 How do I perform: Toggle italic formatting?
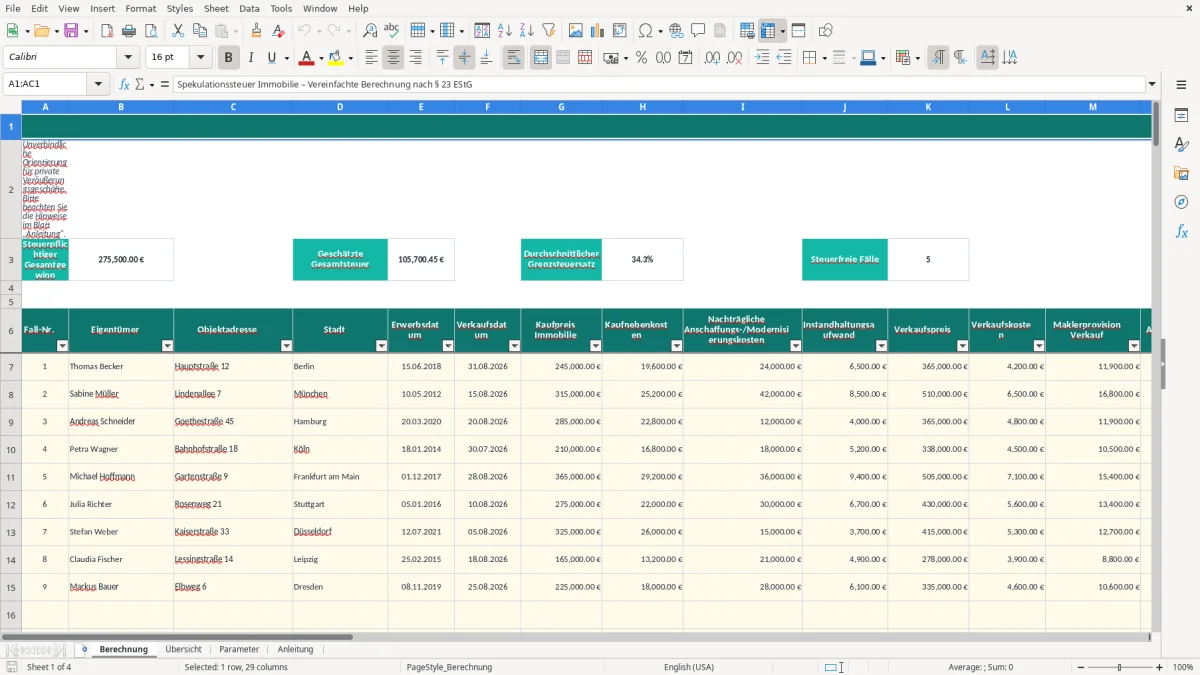tap(251, 58)
